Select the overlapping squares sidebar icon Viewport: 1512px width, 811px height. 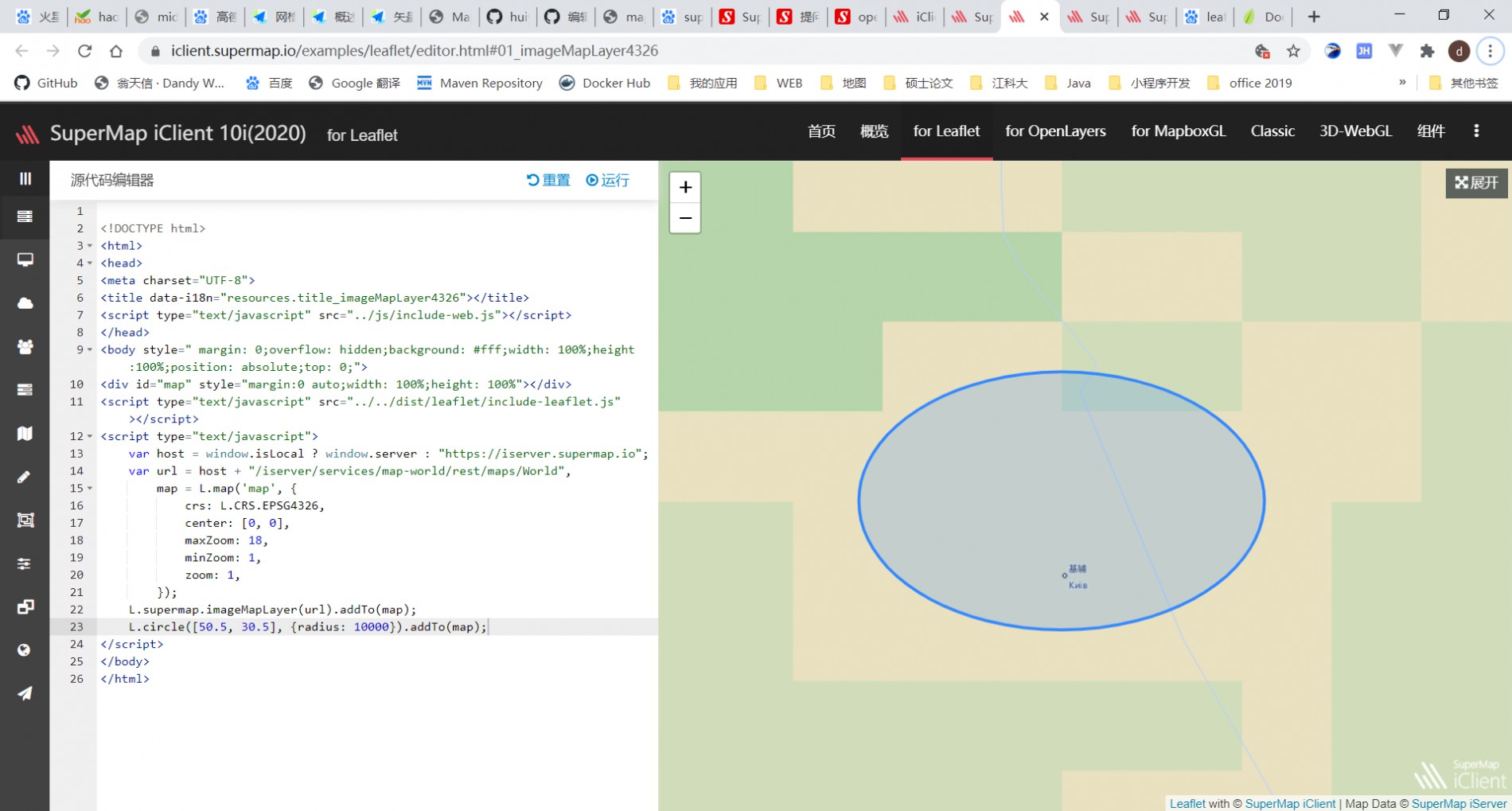[25, 606]
